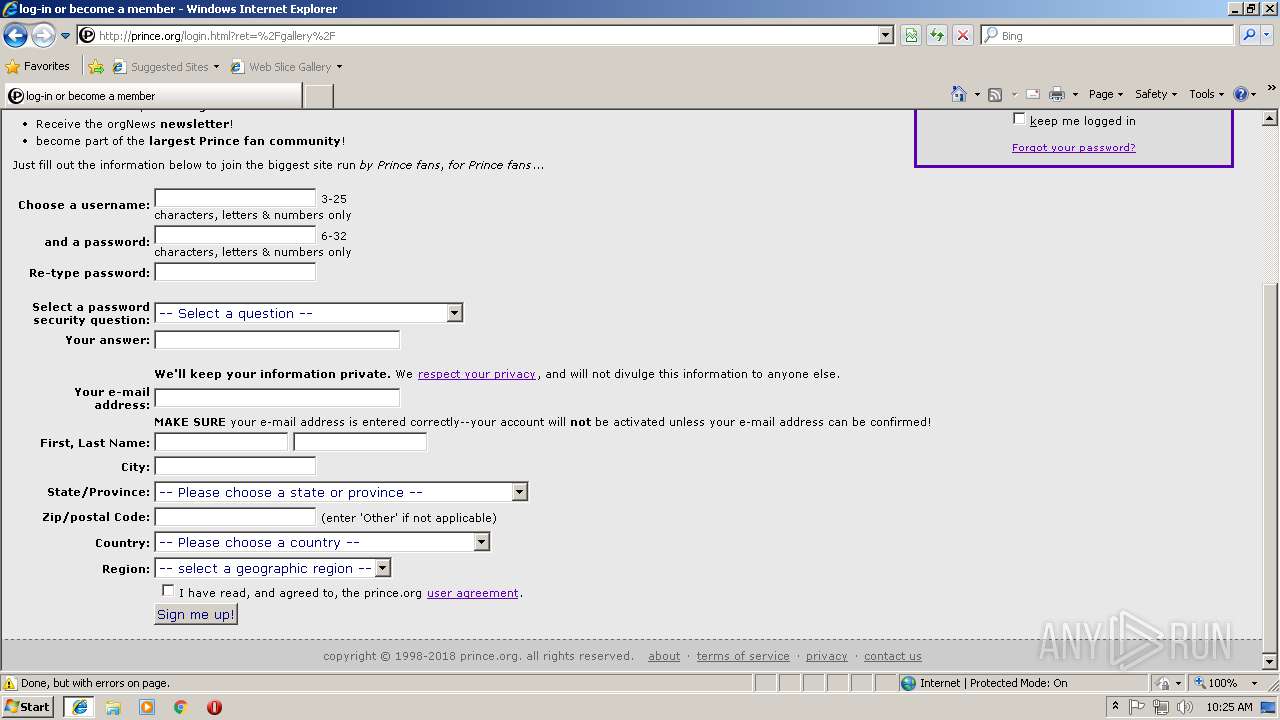
Task: Open the terms of service link
Action: tap(743, 656)
